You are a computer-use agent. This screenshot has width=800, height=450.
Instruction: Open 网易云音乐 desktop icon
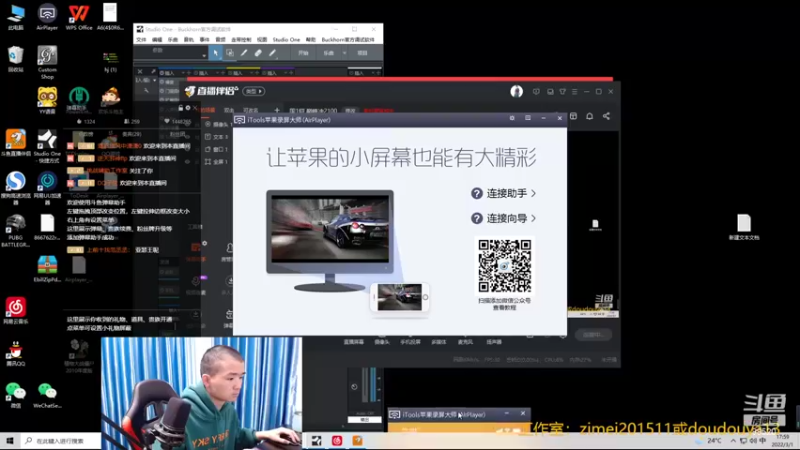click(x=15, y=311)
